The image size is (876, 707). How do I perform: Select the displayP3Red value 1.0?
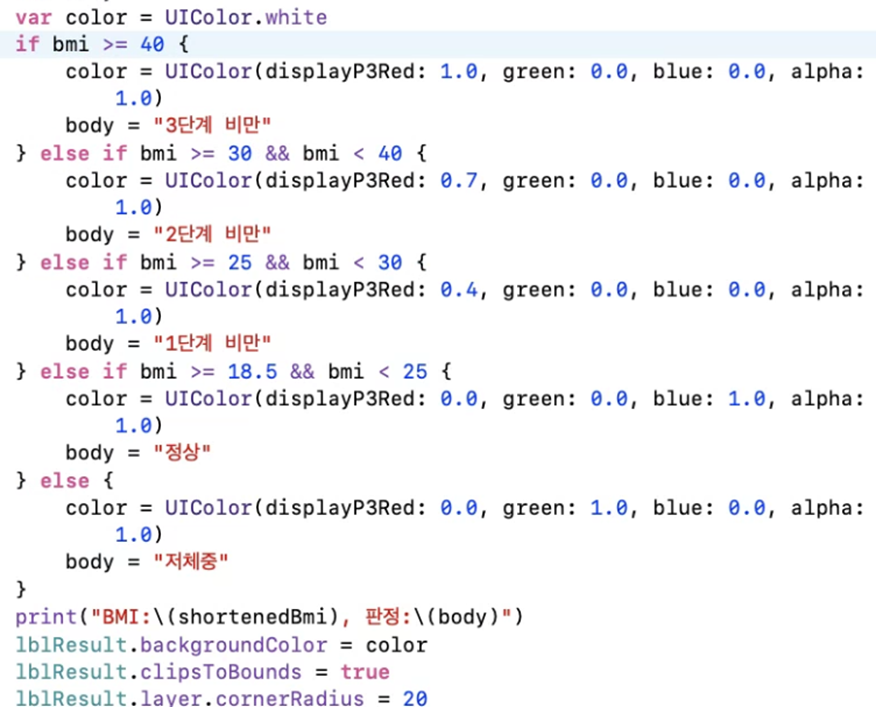tap(459, 72)
